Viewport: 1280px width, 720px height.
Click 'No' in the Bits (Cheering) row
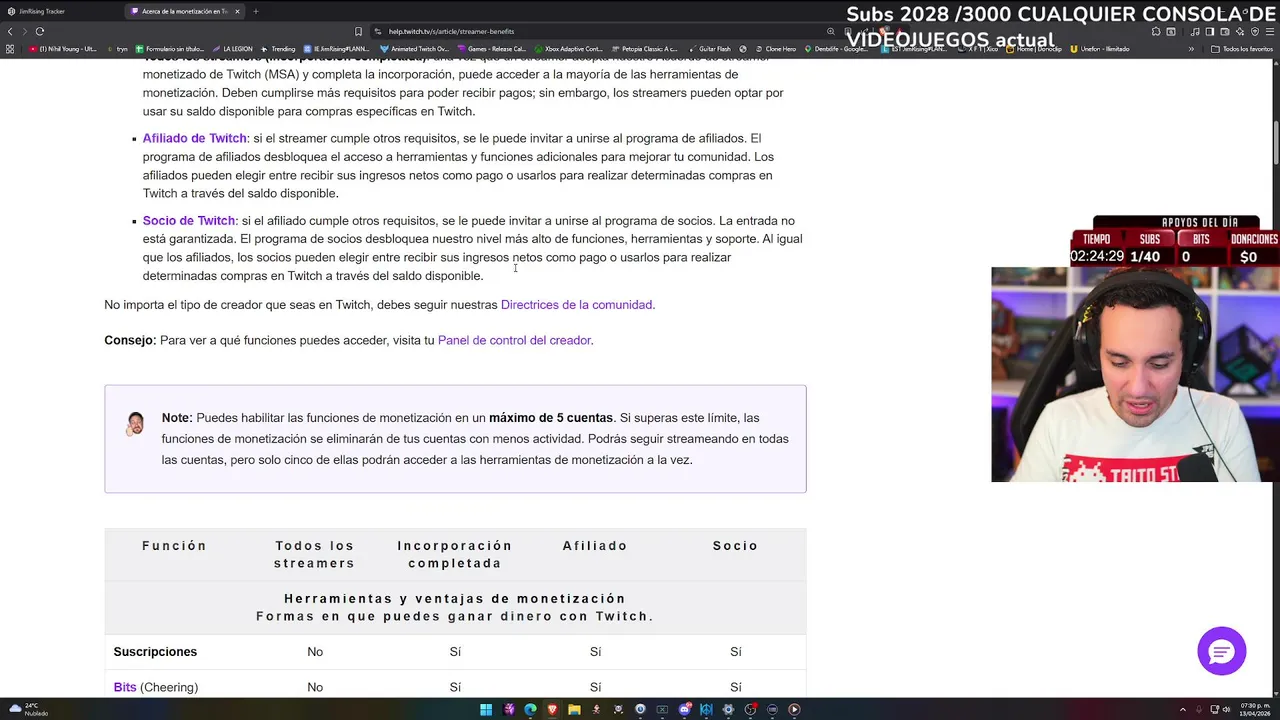tap(315, 687)
